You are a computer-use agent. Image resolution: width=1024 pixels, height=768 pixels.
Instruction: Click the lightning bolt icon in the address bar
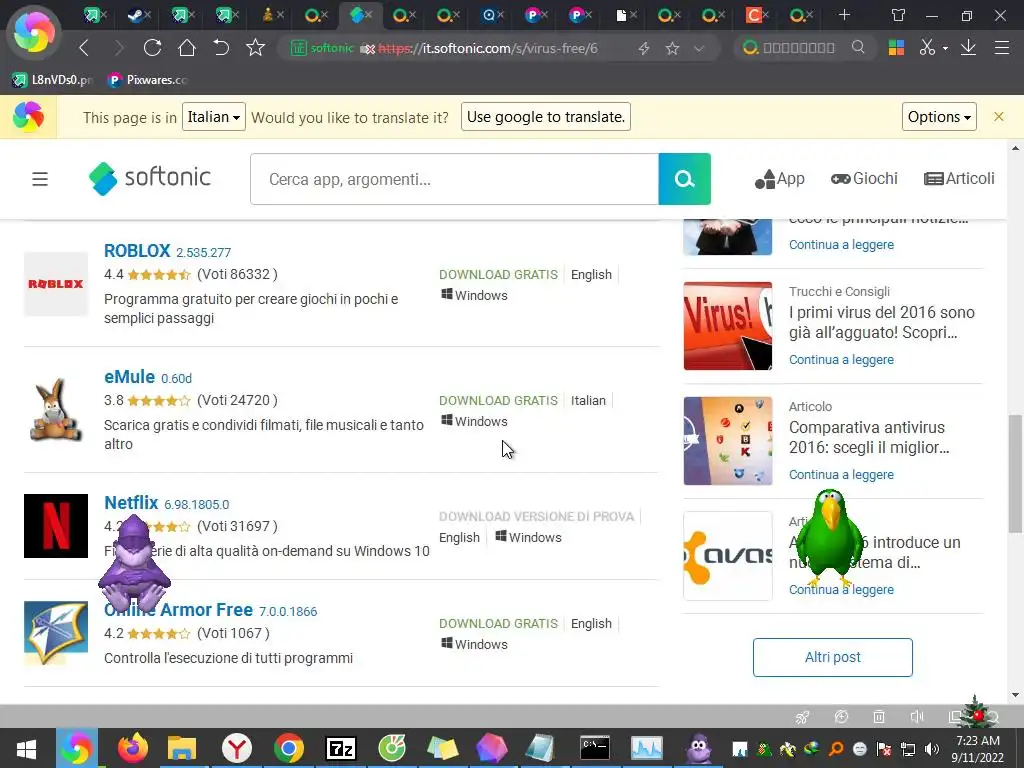click(x=644, y=48)
